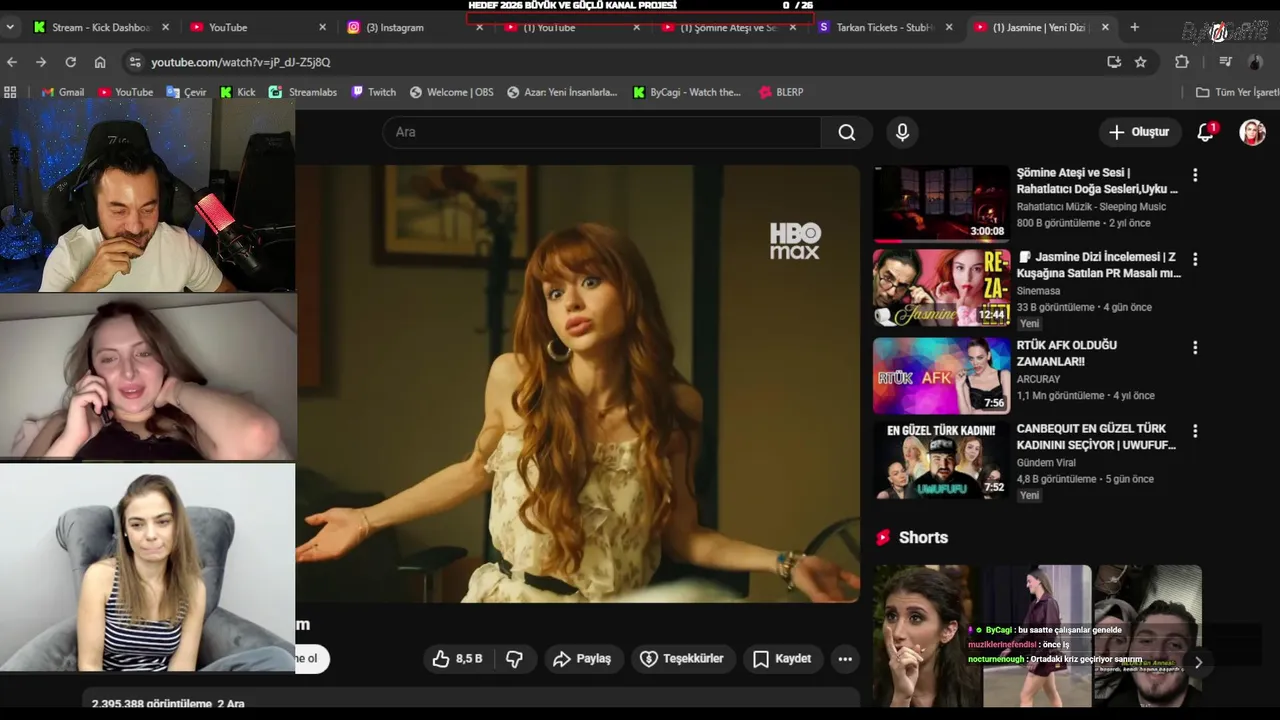Open media controls icon in toolbar
This screenshot has width=1280, height=720.
[x=1225, y=62]
